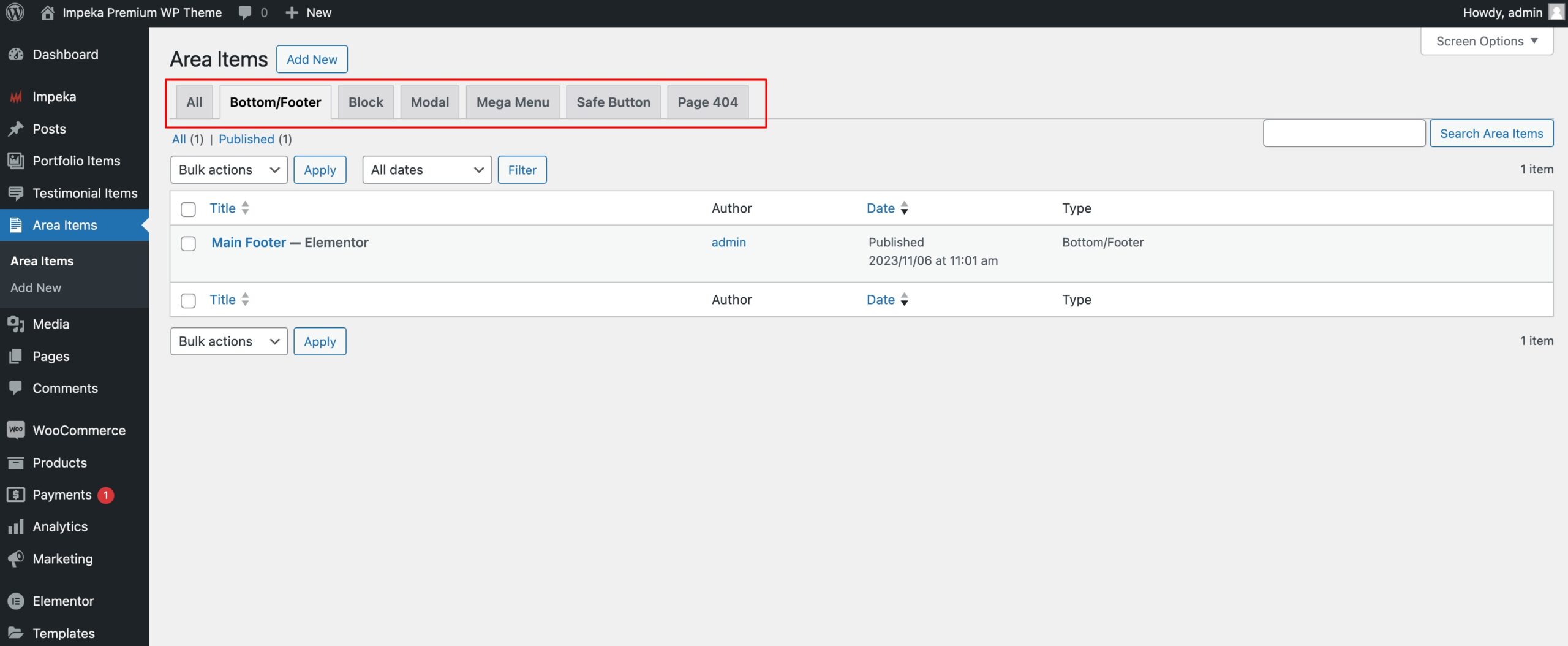Check the Main Footer row checkbox

coord(188,243)
